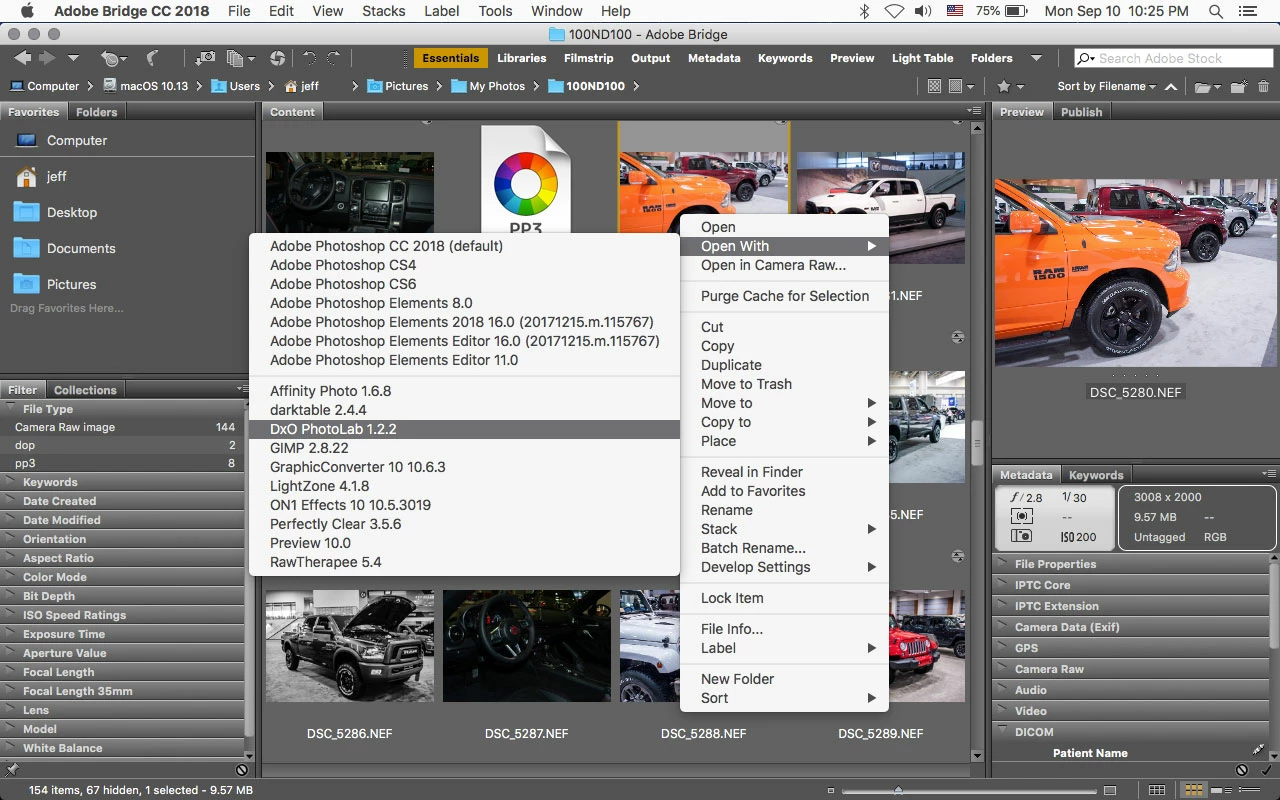Switch to the Filmstrip workspace

(x=588, y=58)
